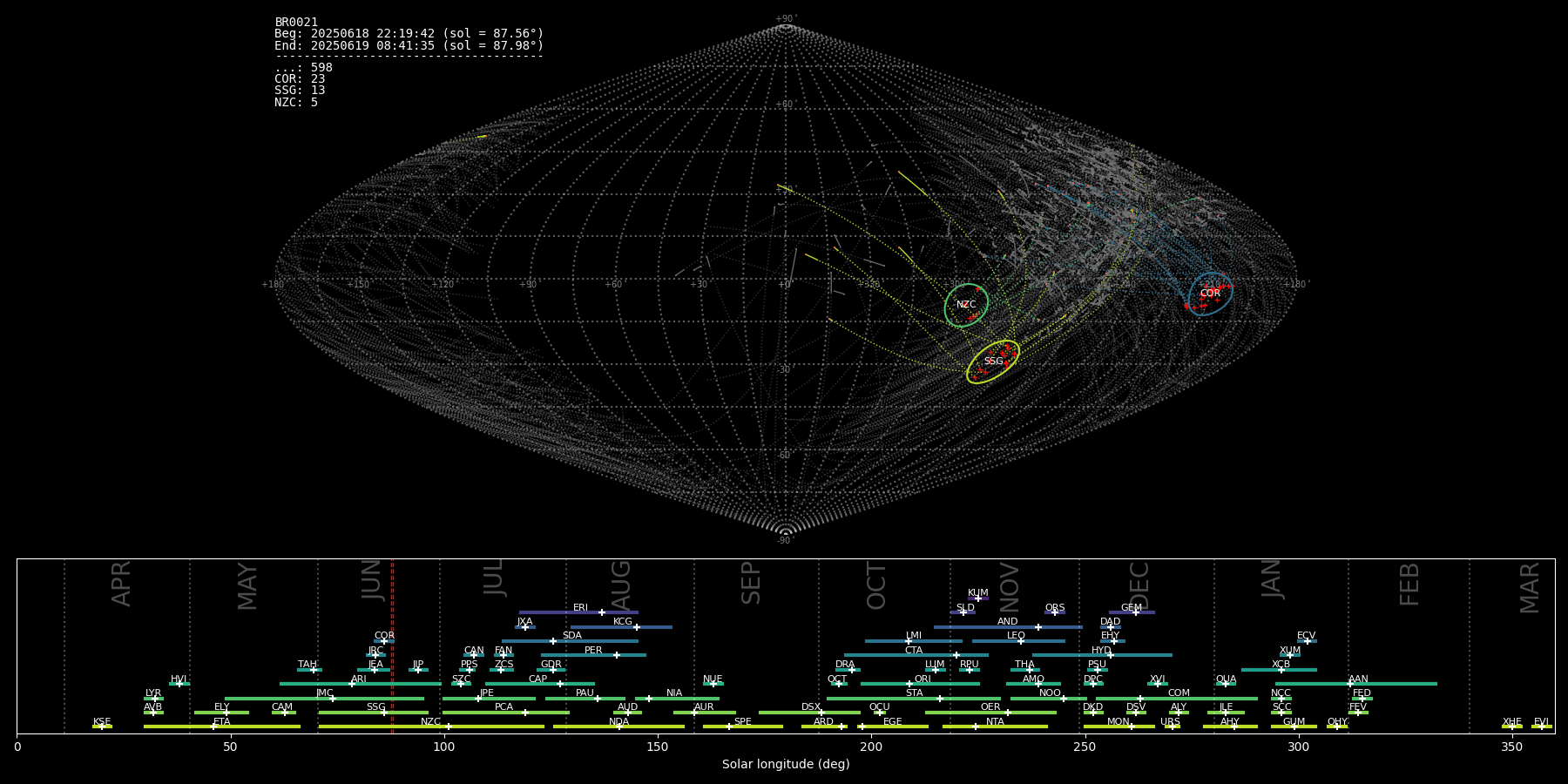Click the ARI shower label in timeline
Image resolution: width=1568 pixels, height=784 pixels.
358,679
